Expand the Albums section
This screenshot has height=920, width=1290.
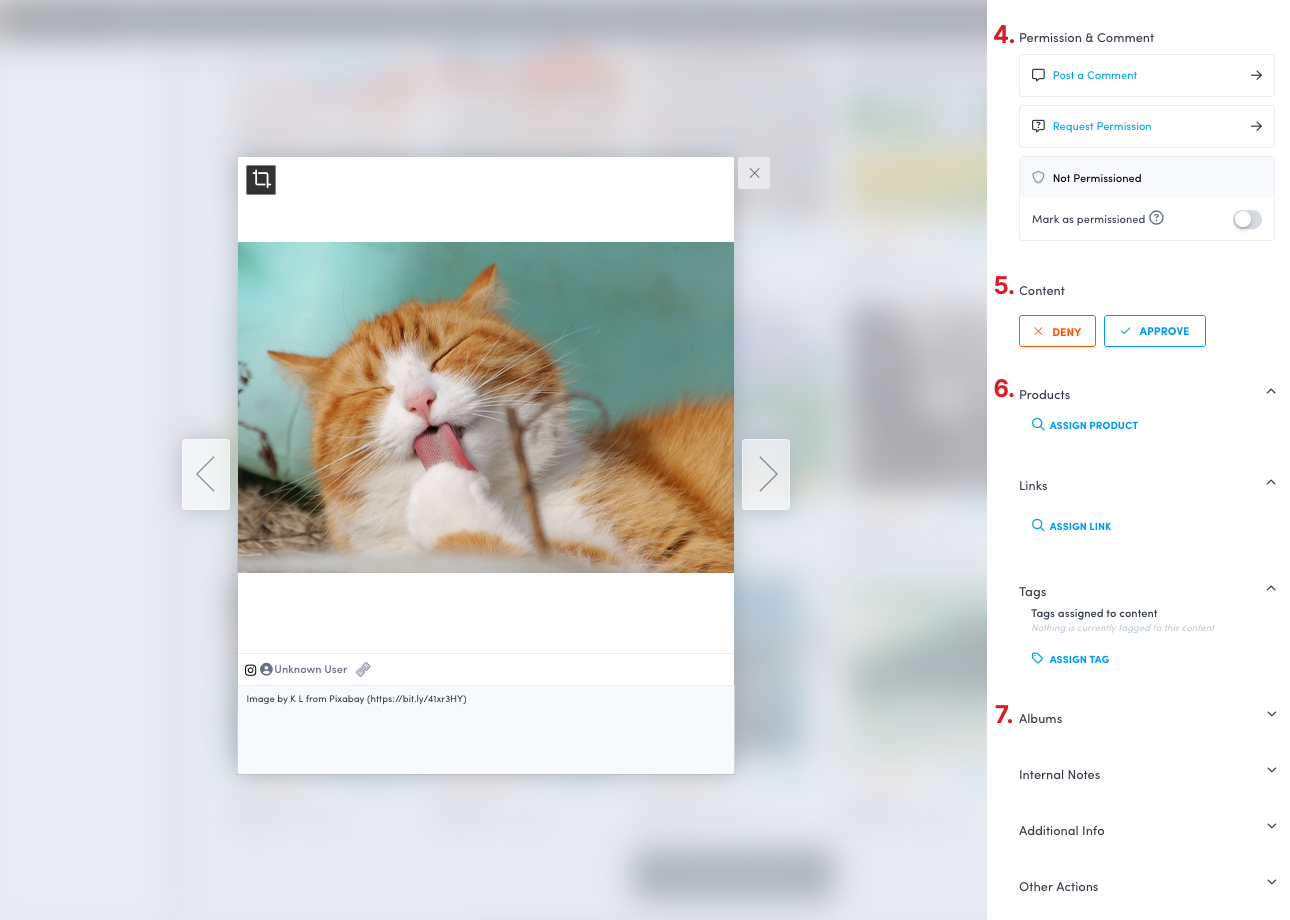coord(1271,715)
